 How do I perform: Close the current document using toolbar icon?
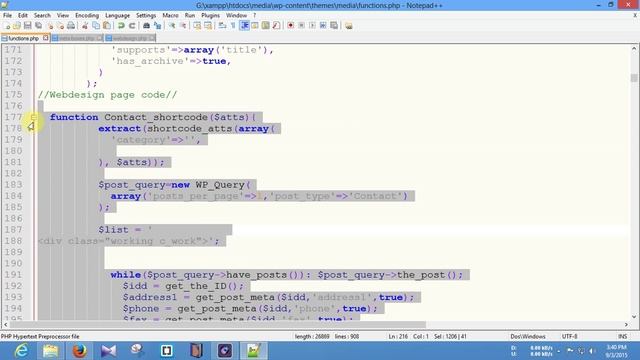pos(50,26)
